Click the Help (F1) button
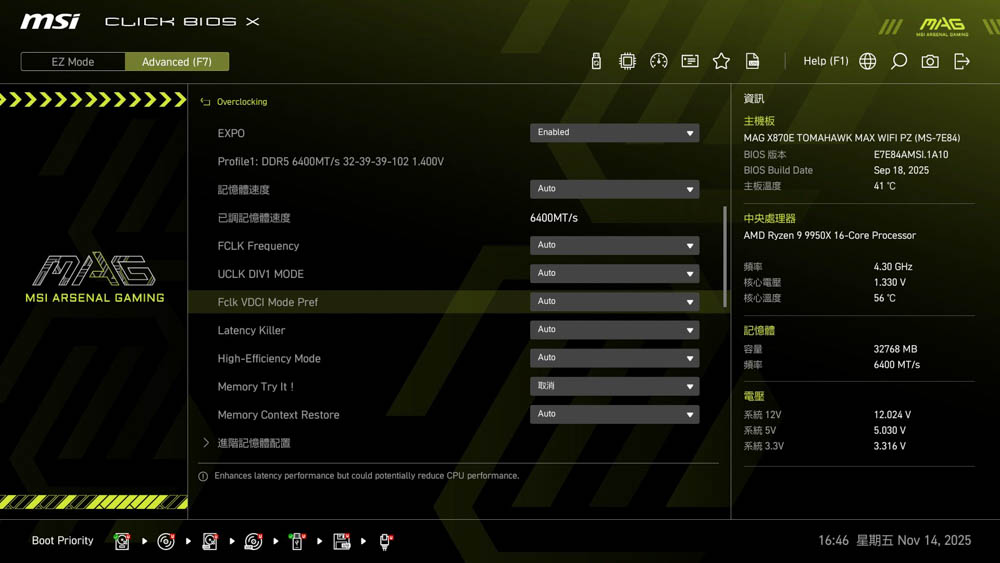Image resolution: width=1000 pixels, height=563 pixels. click(825, 61)
